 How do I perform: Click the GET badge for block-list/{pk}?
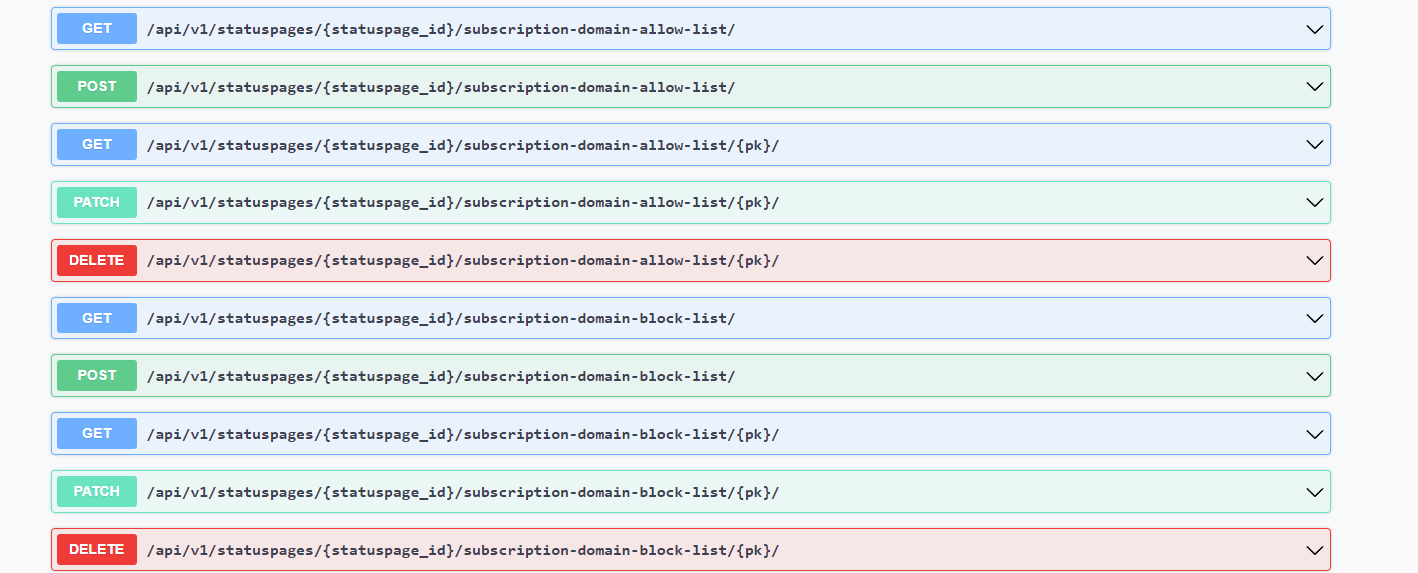tap(97, 434)
